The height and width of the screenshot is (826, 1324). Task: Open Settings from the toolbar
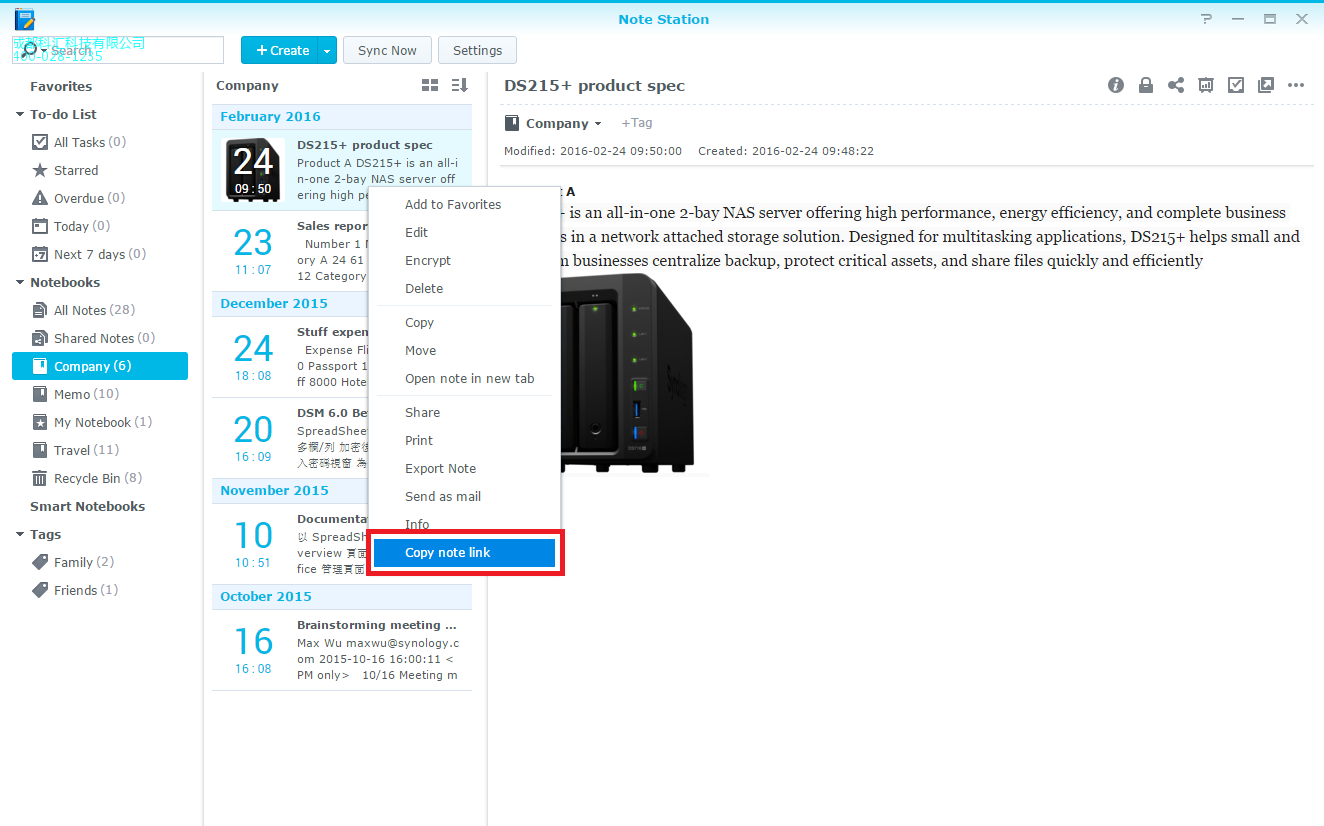pyautogui.click(x=477, y=50)
